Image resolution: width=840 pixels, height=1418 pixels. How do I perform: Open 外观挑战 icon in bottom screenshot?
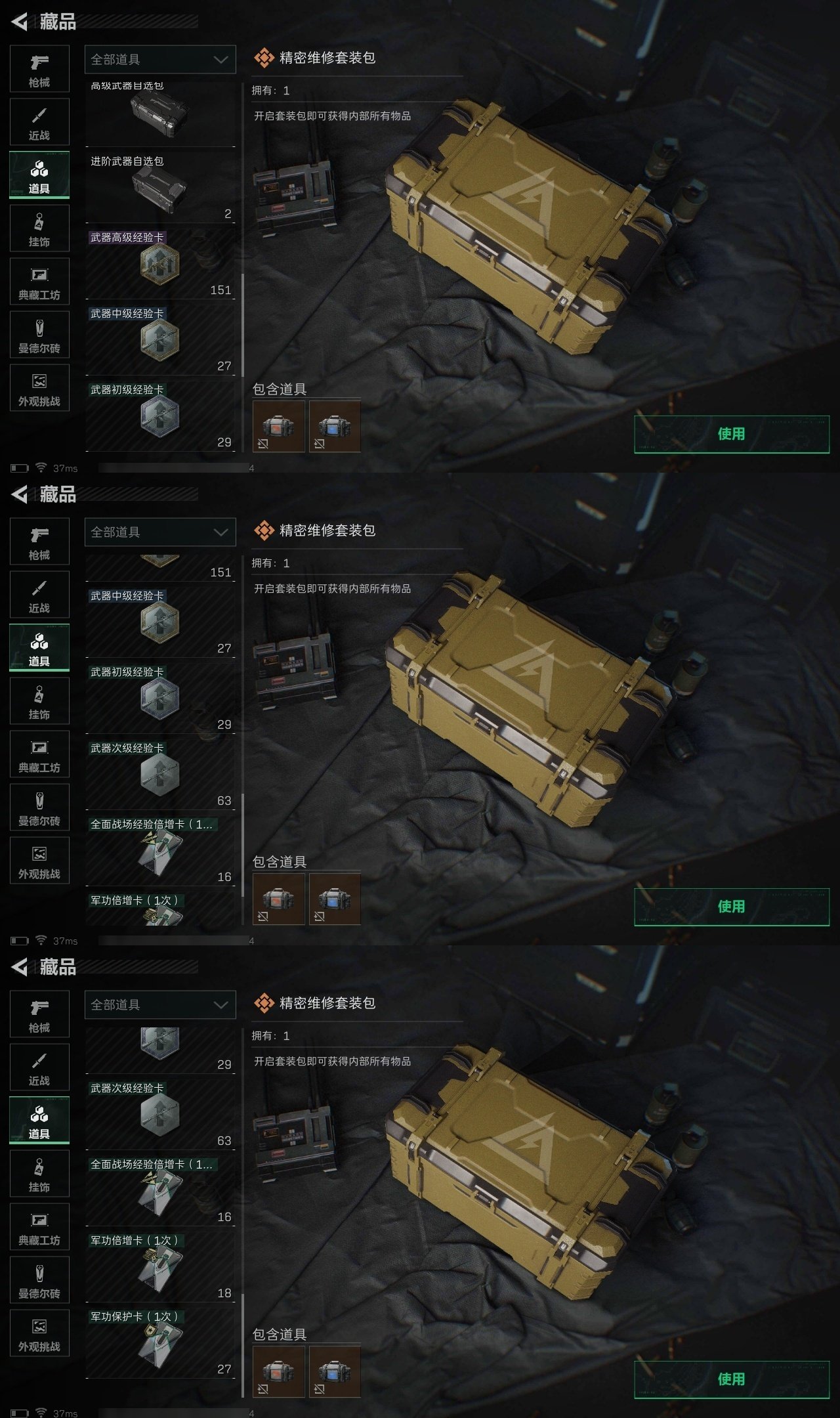39,1333
